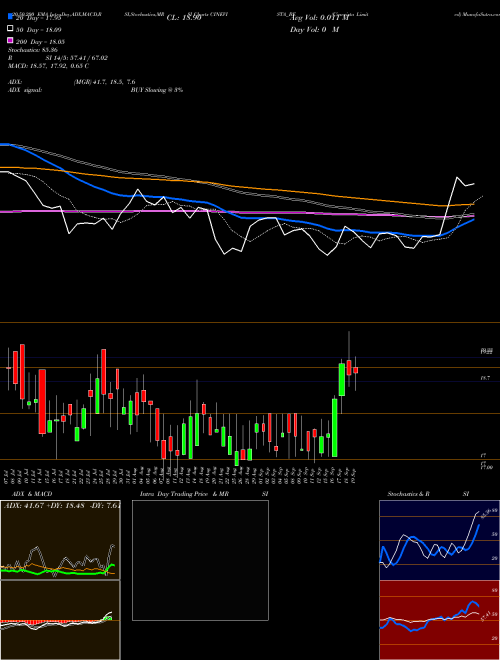Click the white moving average peak at right
The width and height of the screenshot is (500, 660).
457,178
